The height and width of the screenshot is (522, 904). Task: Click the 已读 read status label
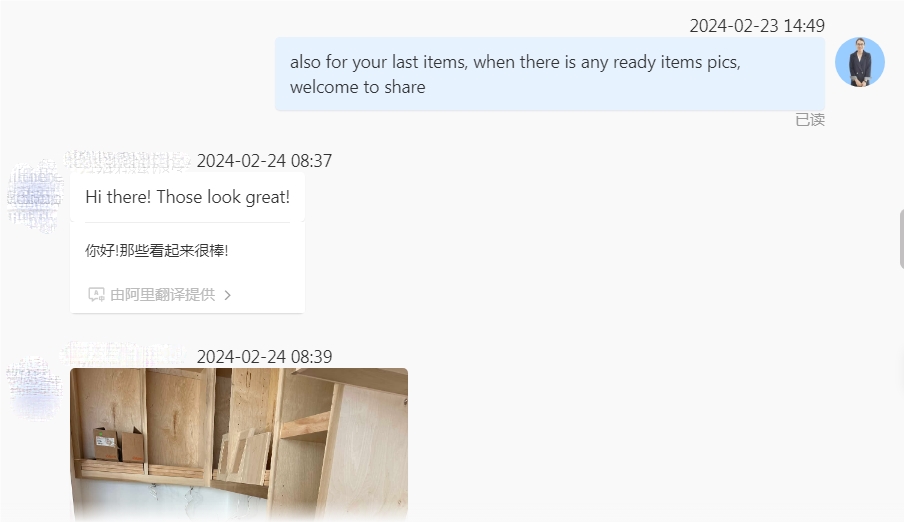pyautogui.click(x=810, y=120)
